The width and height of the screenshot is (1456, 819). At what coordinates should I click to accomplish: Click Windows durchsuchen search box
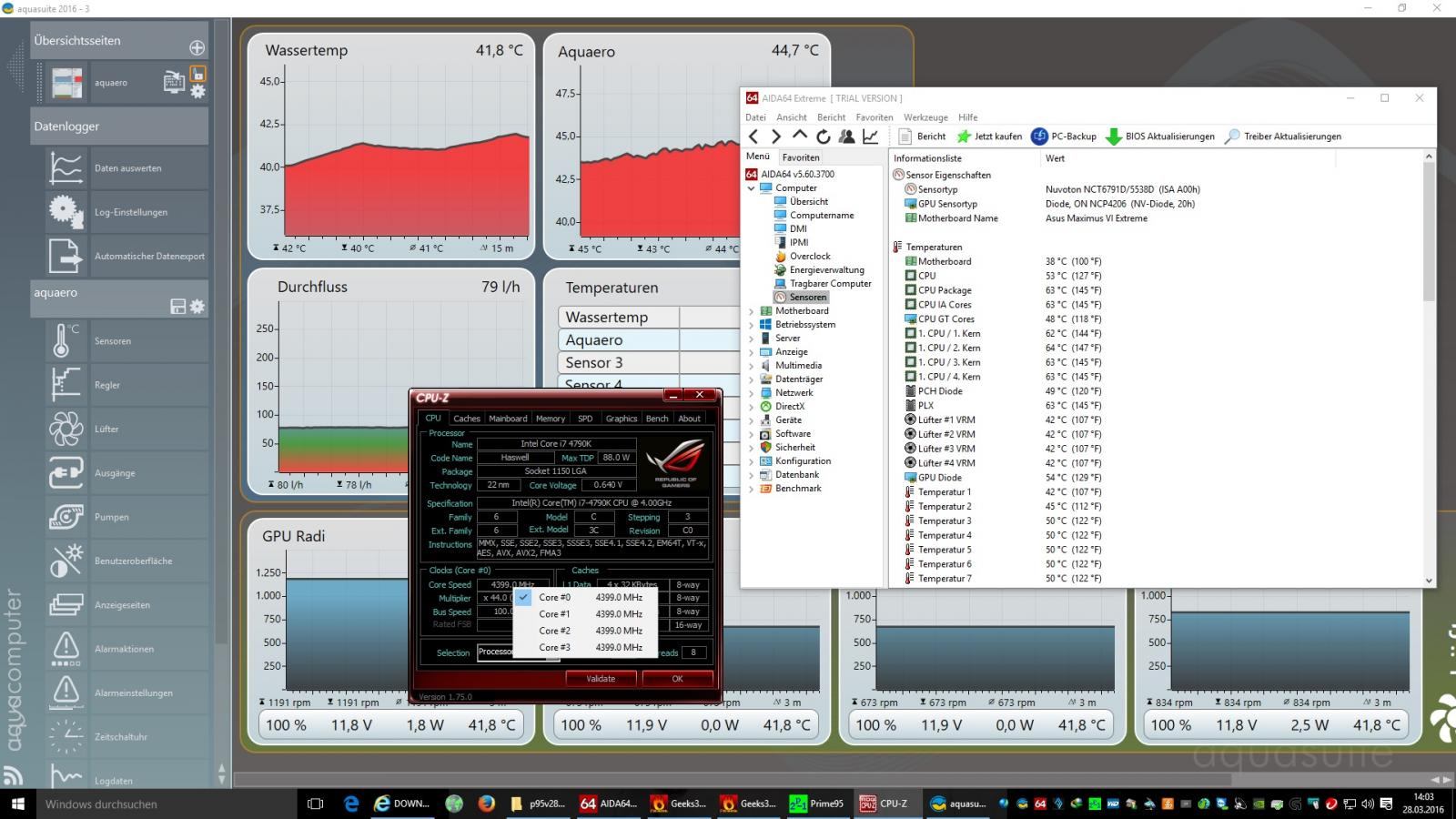click(167, 804)
